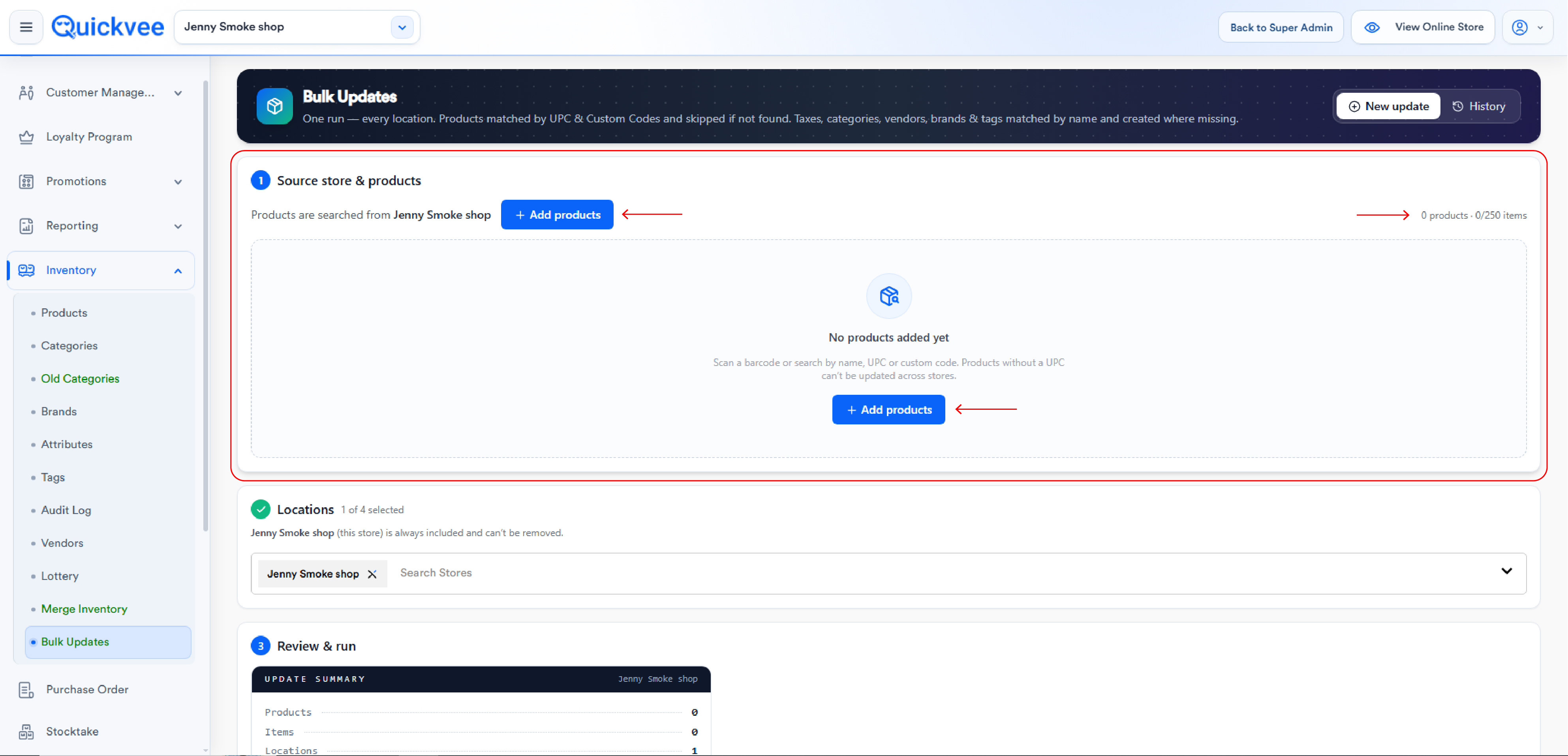Open the Locations store dropdown arrow
This screenshot has height=756, width=1568.
pyautogui.click(x=1506, y=572)
